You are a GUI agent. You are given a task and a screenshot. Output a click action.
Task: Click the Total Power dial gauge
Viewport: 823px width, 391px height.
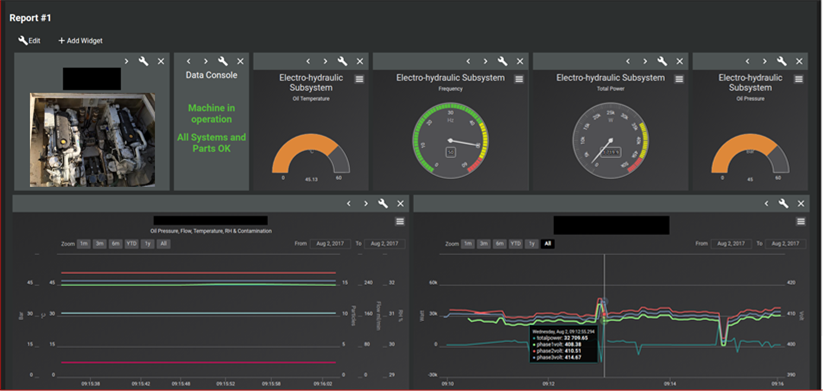click(610, 140)
